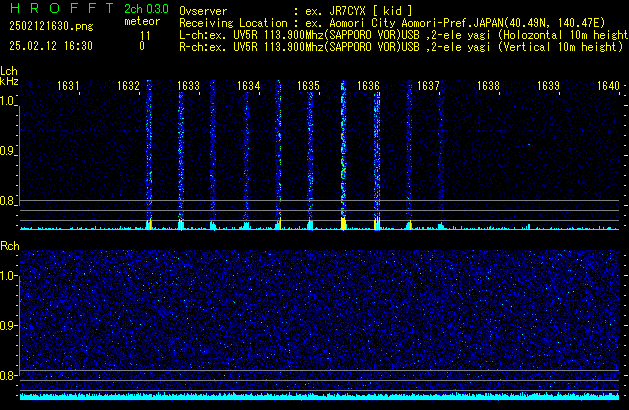Click the Rch 0.9 kHz axis label
Image resolution: width=629 pixels, height=410 pixels.
click(8, 325)
